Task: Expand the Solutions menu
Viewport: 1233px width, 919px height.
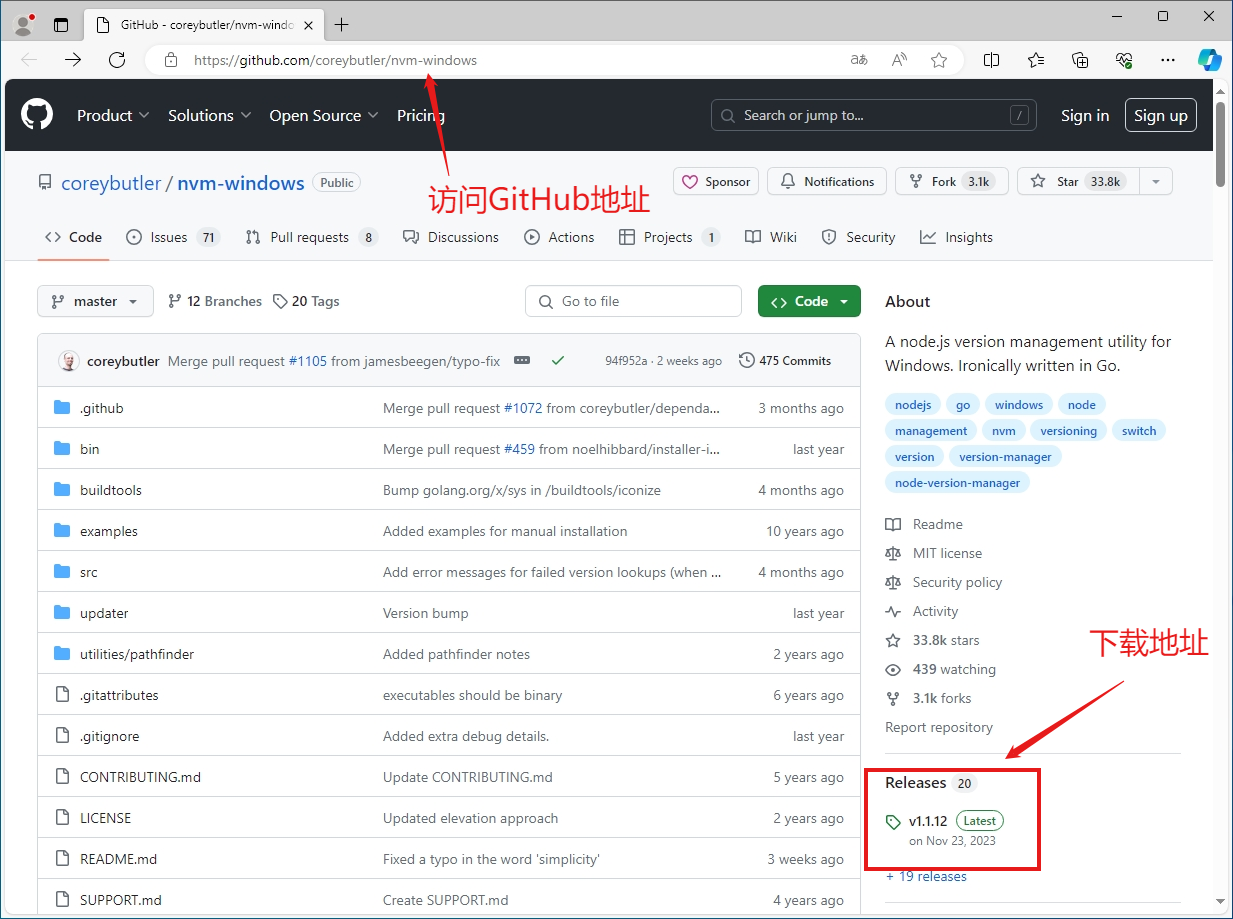Action: click(210, 115)
